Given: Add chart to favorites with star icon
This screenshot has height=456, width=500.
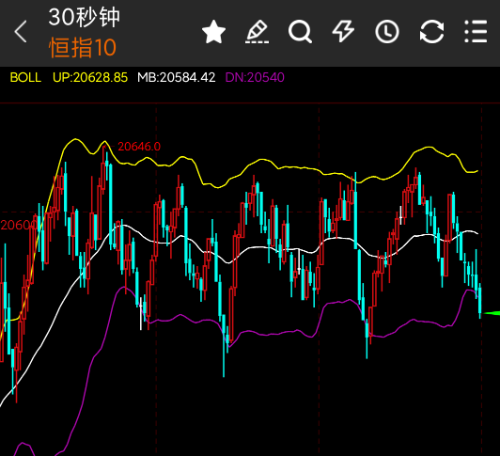Looking at the screenshot, I should coord(214,32).
